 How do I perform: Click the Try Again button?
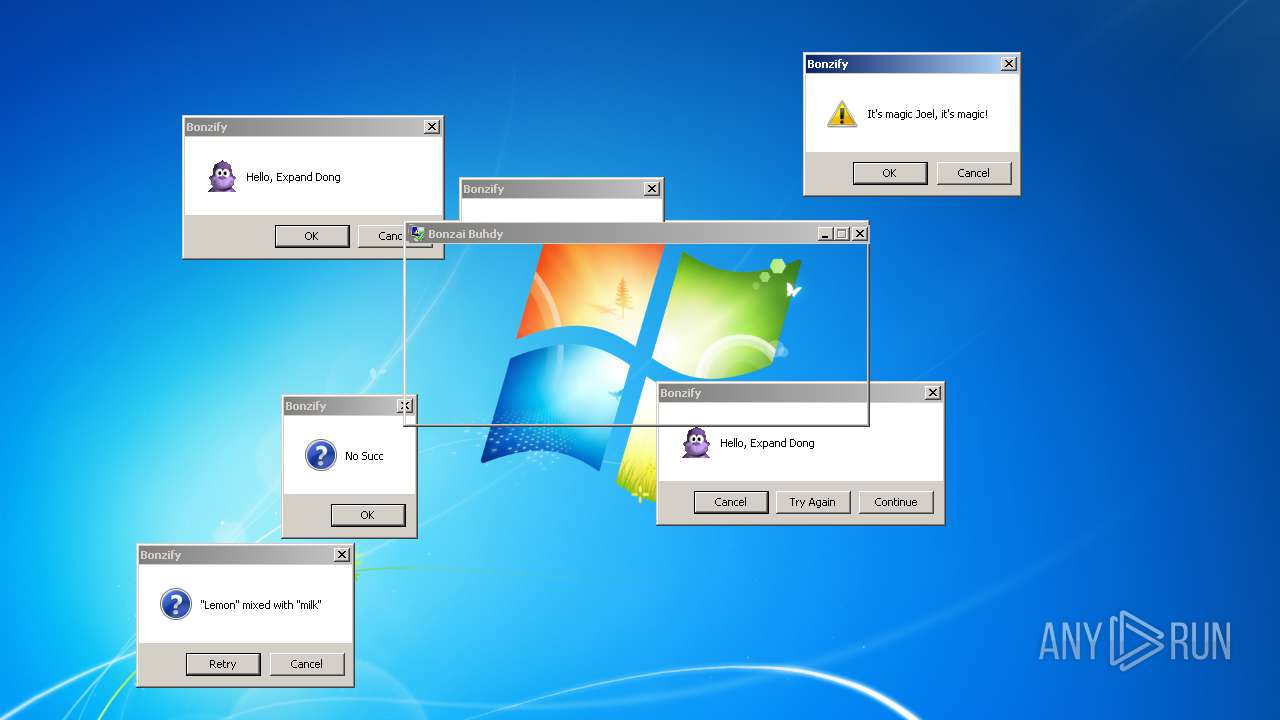coord(812,502)
